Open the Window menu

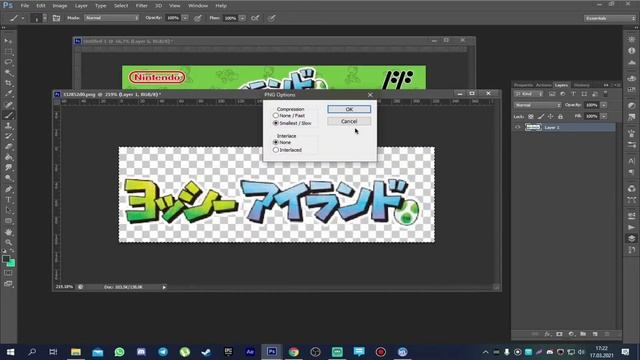pyautogui.click(x=198, y=6)
